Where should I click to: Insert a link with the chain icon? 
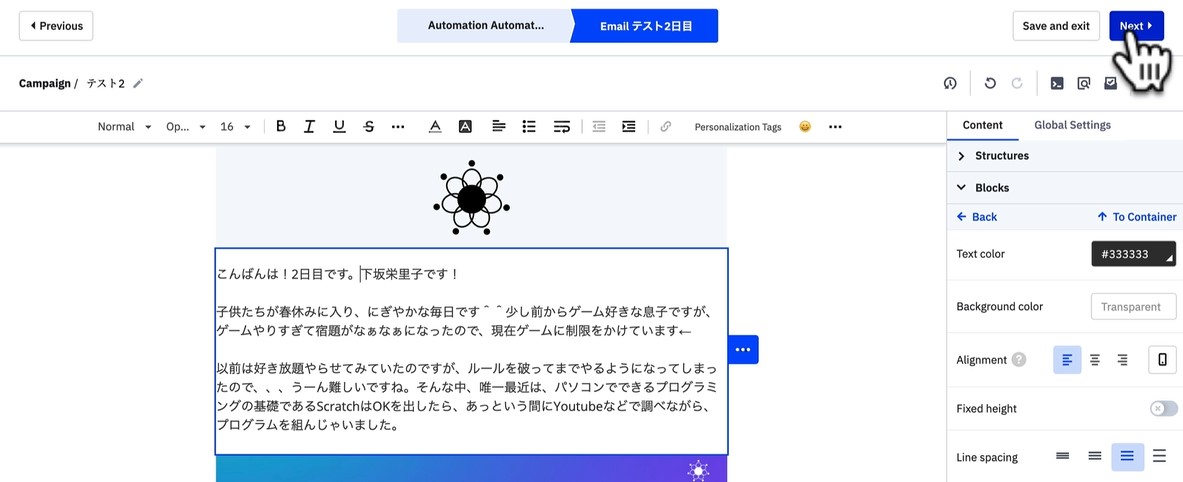(665, 127)
